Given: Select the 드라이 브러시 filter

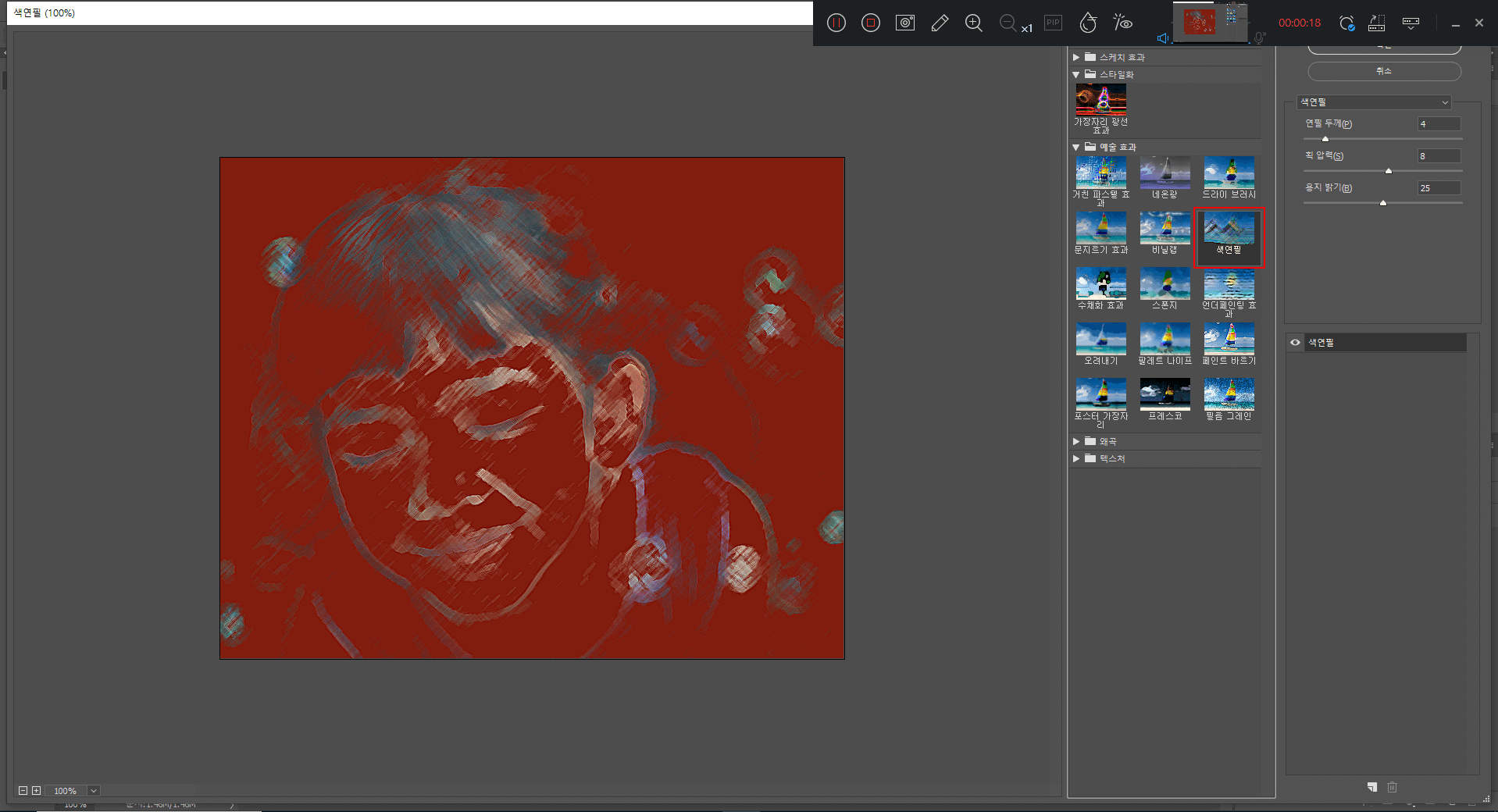Looking at the screenshot, I should pyautogui.click(x=1229, y=172).
